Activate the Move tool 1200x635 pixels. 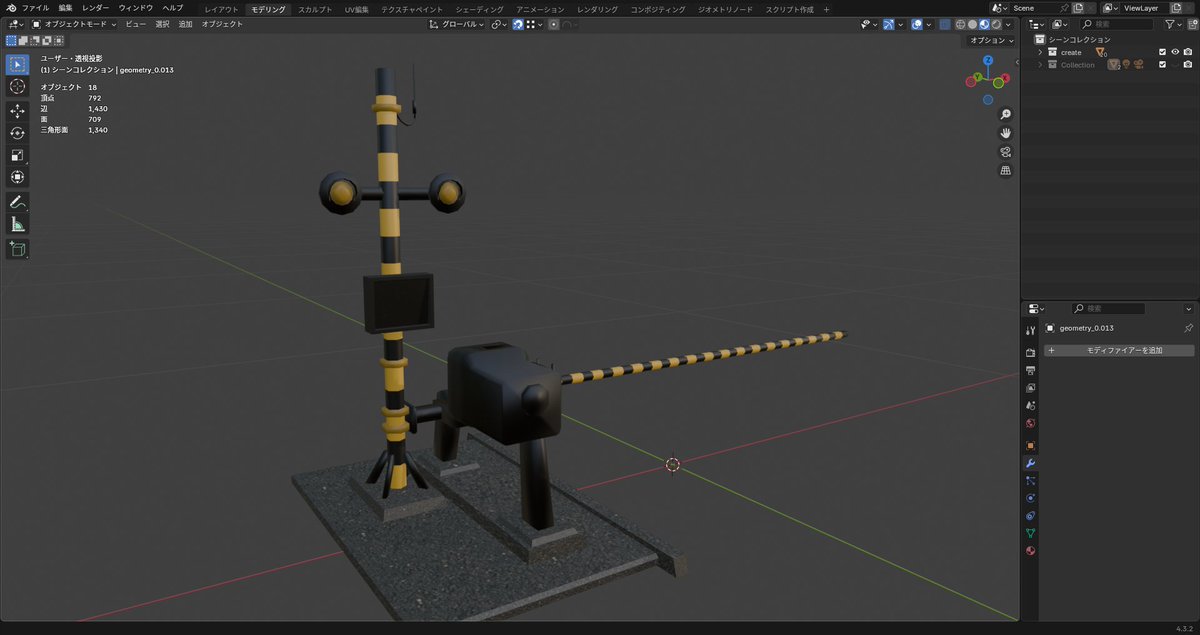tap(17, 111)
